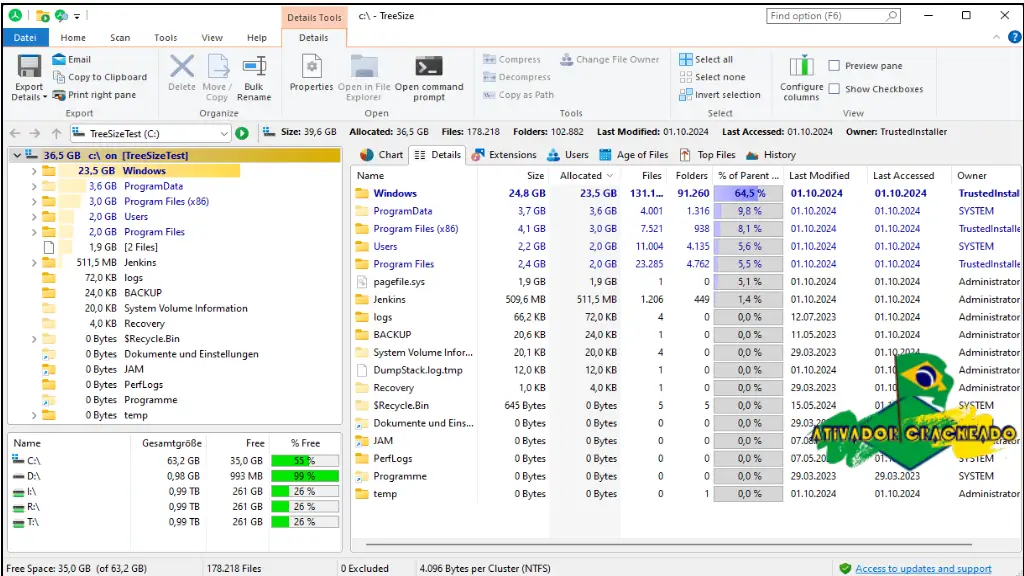The height and width of the screenshot is (576, 1024).
Task: Expand the Users tree node
Action: [x=34, y=217]
